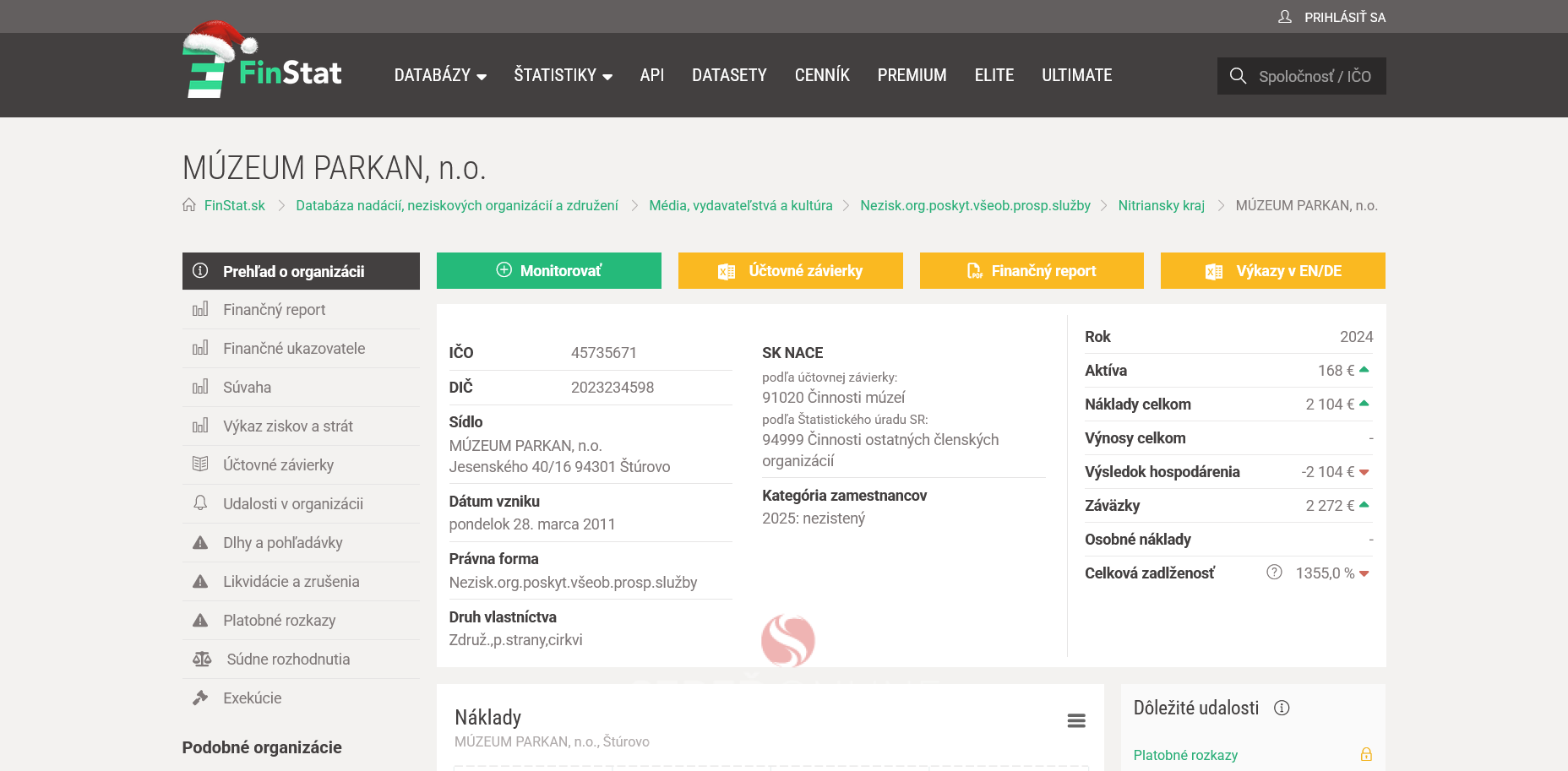This screenshot has height=771, width=1568.
Task: Expand the Štatistiky dropdown menu
Action: (563, 75)
